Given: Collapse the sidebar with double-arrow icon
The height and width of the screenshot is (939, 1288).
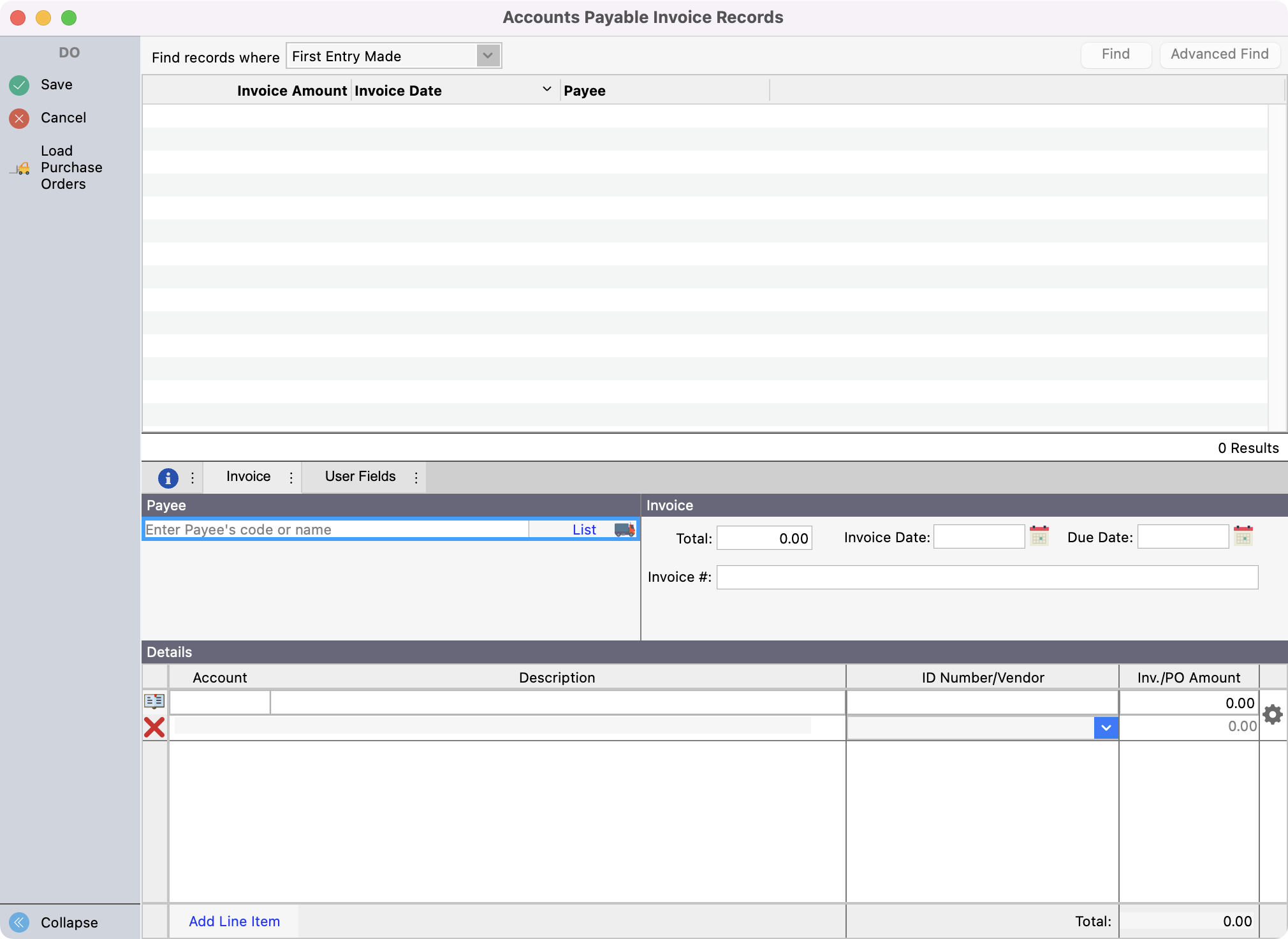Looking at the screenshot, I should [x=19, y=922].
